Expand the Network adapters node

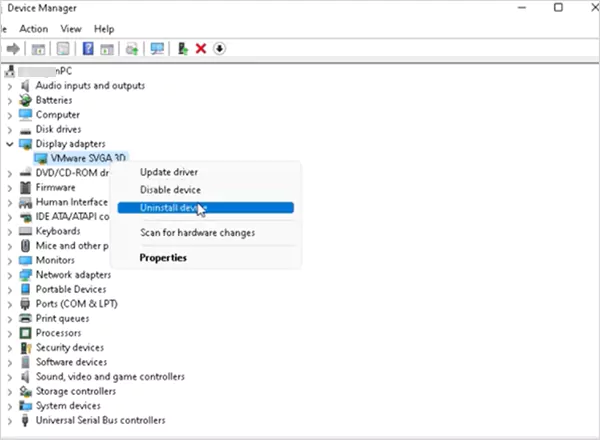[x=10, y=275]
